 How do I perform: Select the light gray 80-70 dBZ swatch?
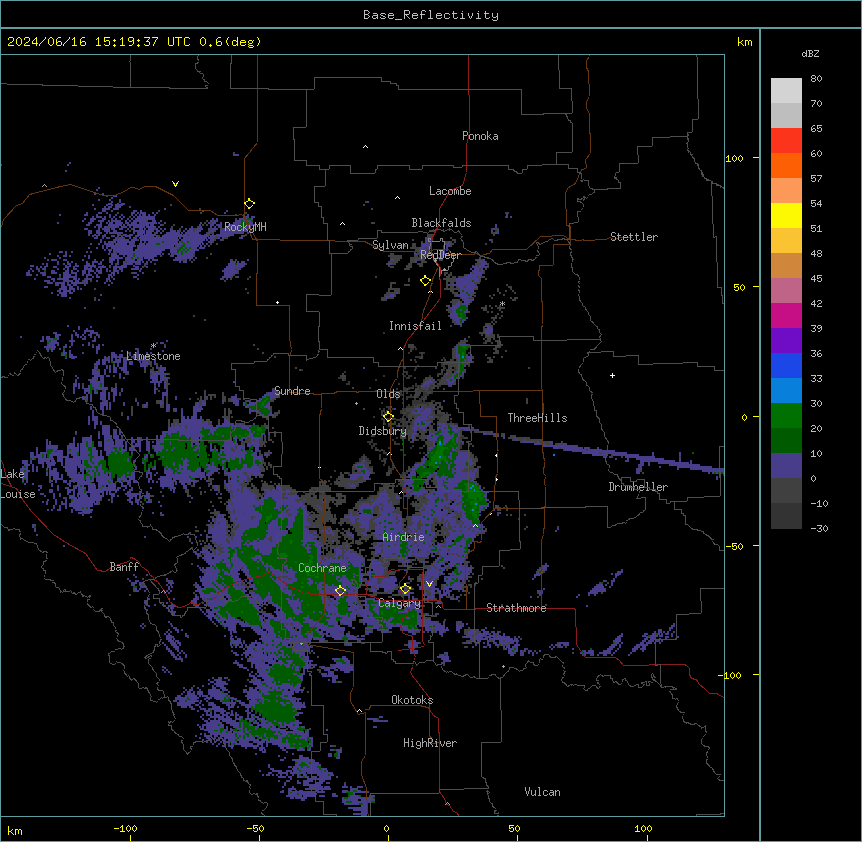point(786,91)
